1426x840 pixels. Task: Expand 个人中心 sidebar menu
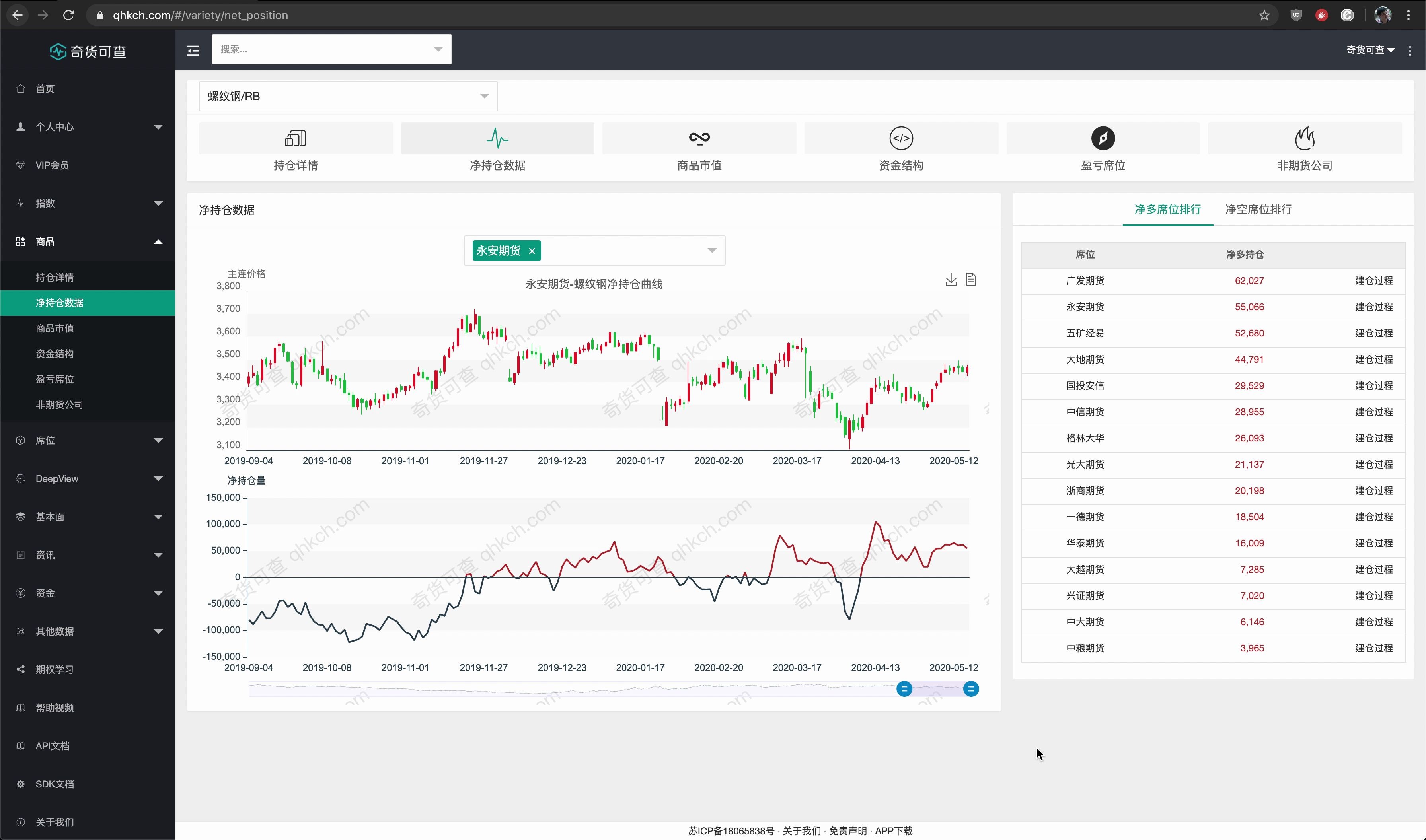tap(88, 127)
